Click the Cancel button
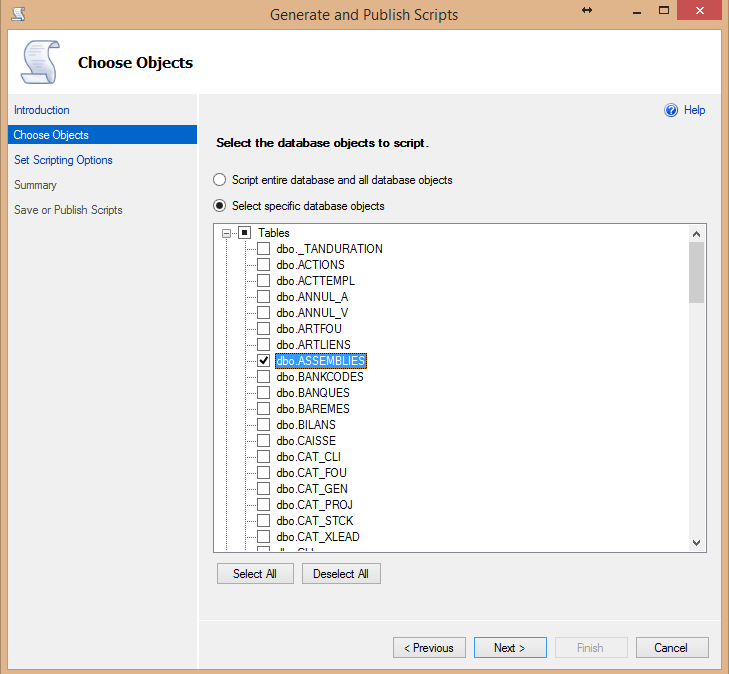729x674 pixels. click(671, 648)
